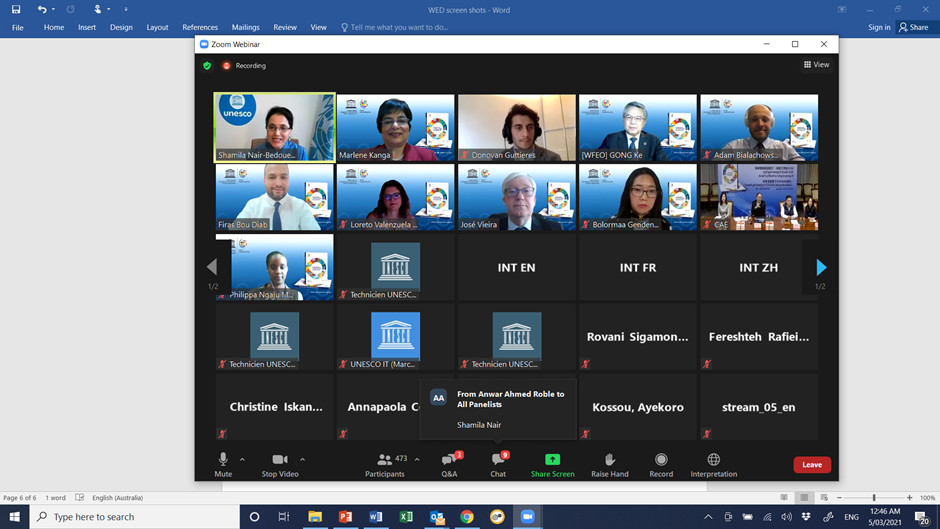Open the Mailings ribbon tab

click(246, 28)
